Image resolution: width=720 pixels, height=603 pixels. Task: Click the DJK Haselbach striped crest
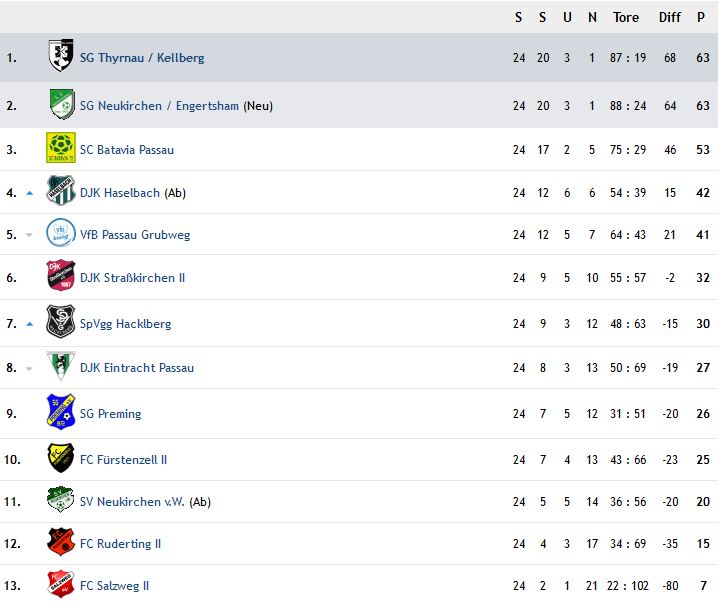point(61,190)
